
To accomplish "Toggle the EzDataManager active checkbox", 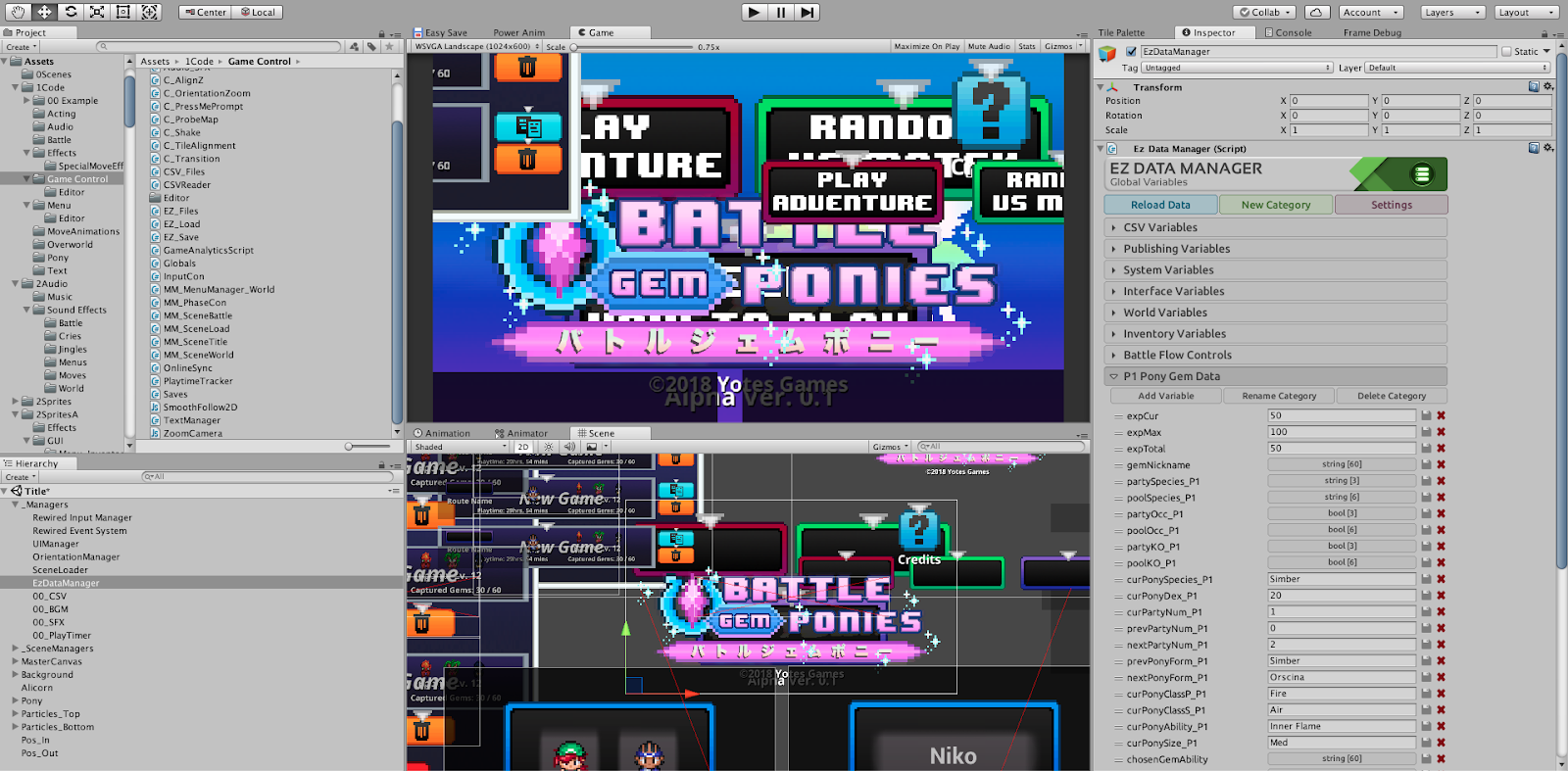I will tap(1132, 52).
